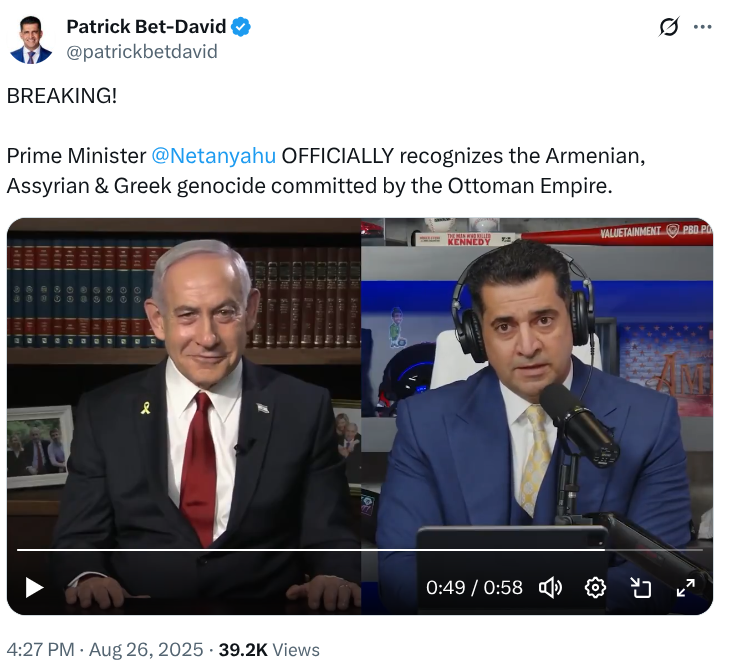The height and width of the screenshot is (669, 729).
Task: Open Patrick Bet-David's profile picture
Action: point(31,40)
